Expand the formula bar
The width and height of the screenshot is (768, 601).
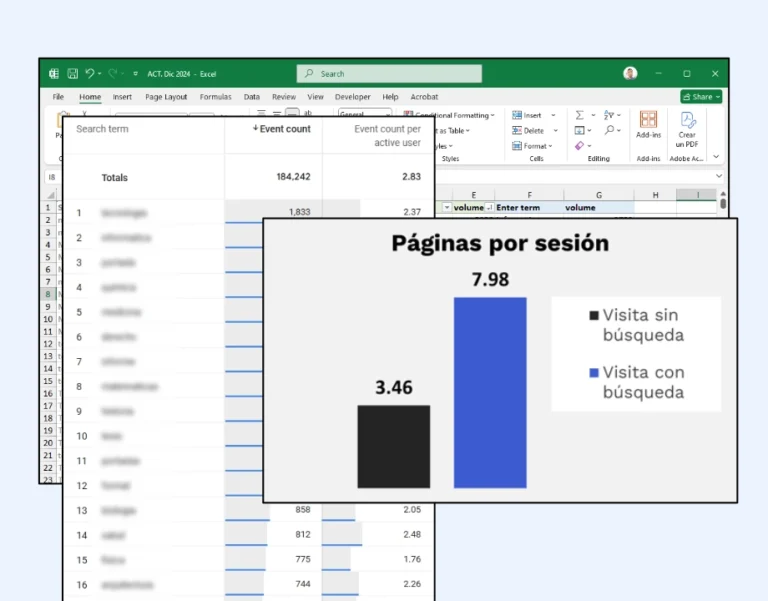pos(719,176)
